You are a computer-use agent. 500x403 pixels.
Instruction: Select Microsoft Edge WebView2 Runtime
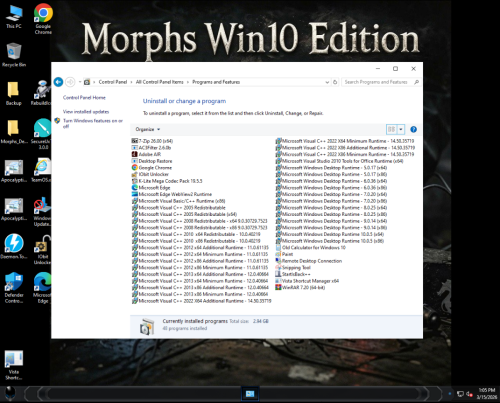click(172, 194)
